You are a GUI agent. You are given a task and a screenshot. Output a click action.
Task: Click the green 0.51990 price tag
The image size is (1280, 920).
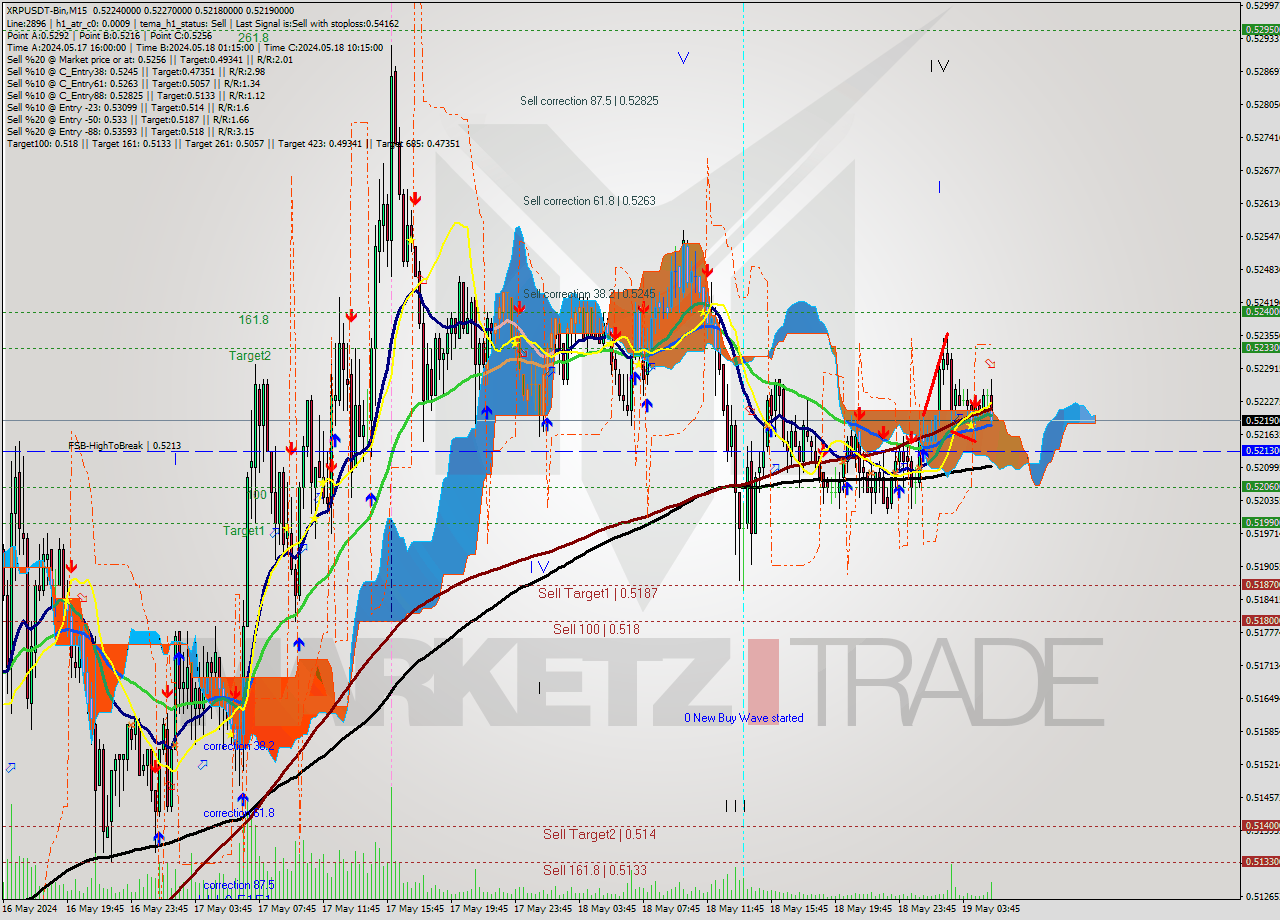click(1261, 523)
